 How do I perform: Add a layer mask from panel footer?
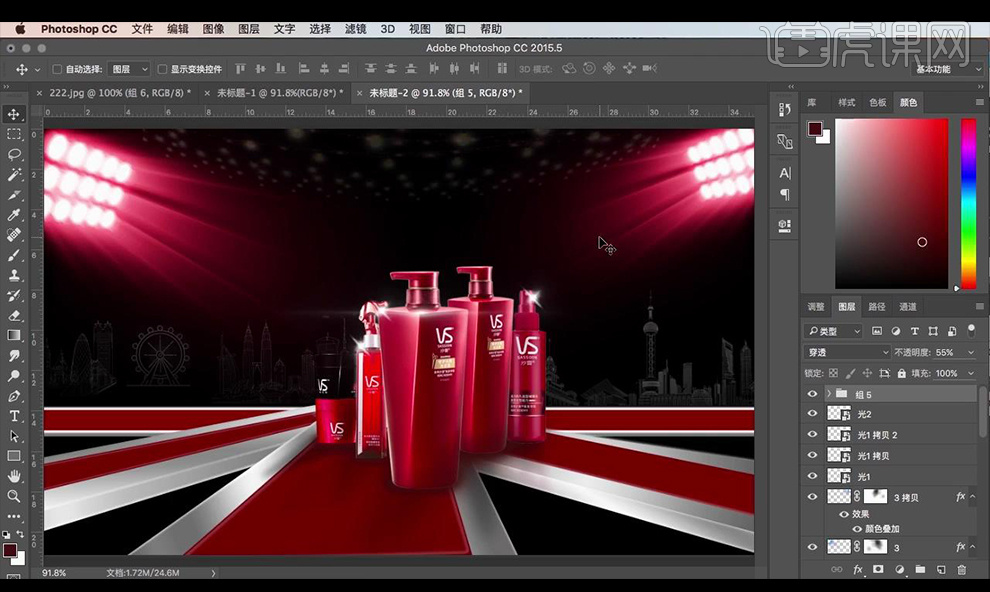point(878,570)
